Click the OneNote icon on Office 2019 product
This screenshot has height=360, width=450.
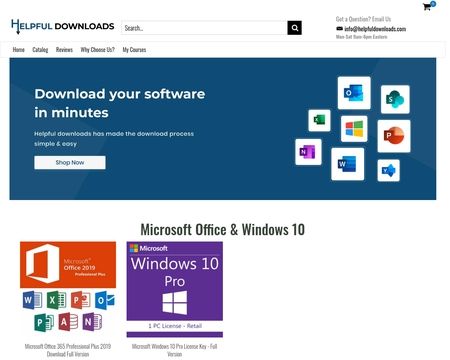click(x=92, y=322)
